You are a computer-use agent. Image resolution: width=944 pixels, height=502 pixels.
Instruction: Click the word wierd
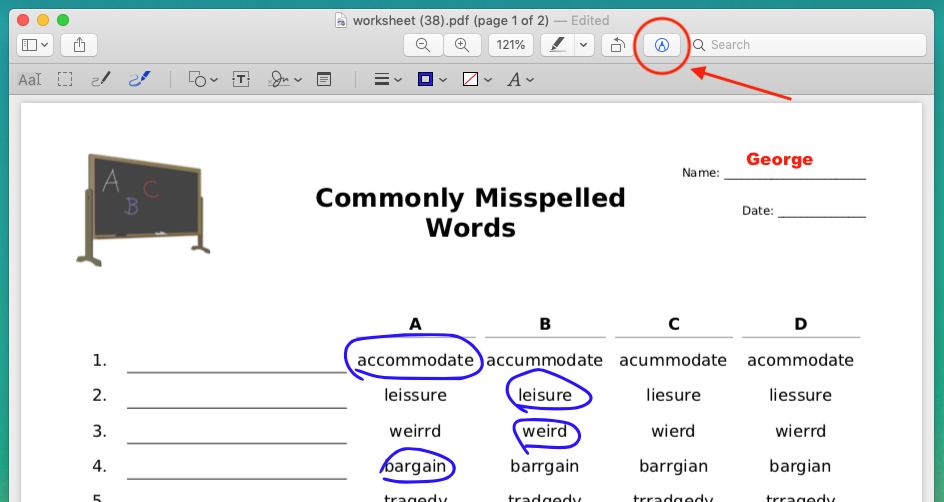pos(673,431)
